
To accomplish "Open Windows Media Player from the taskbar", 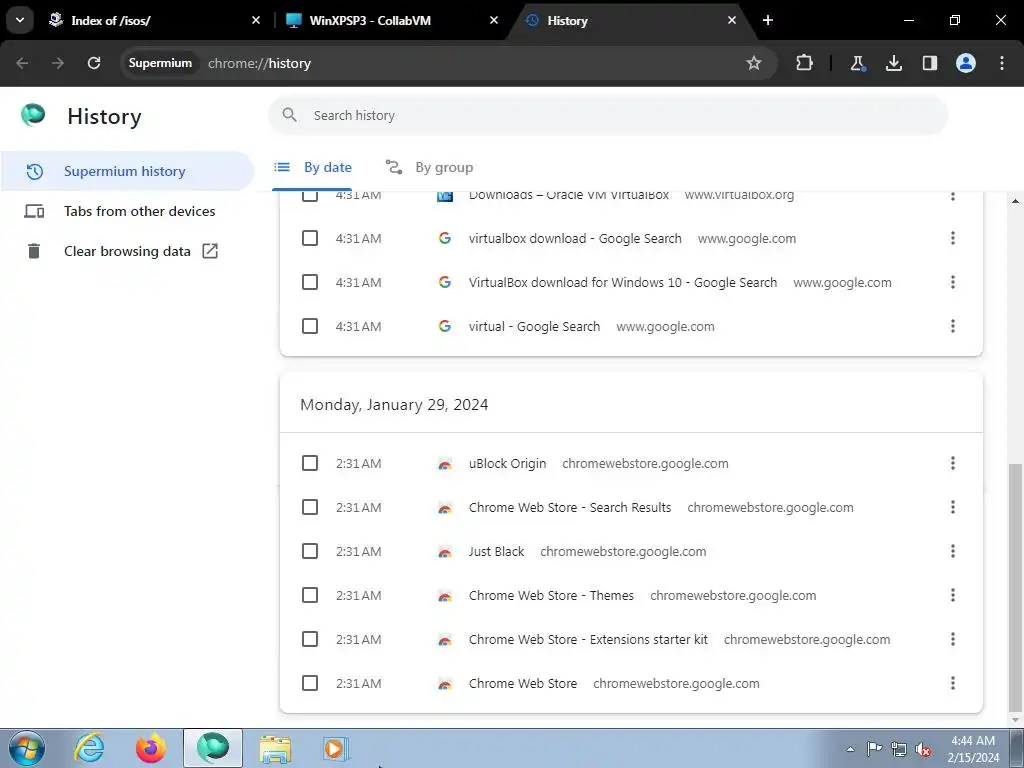I will click(336, 748).
